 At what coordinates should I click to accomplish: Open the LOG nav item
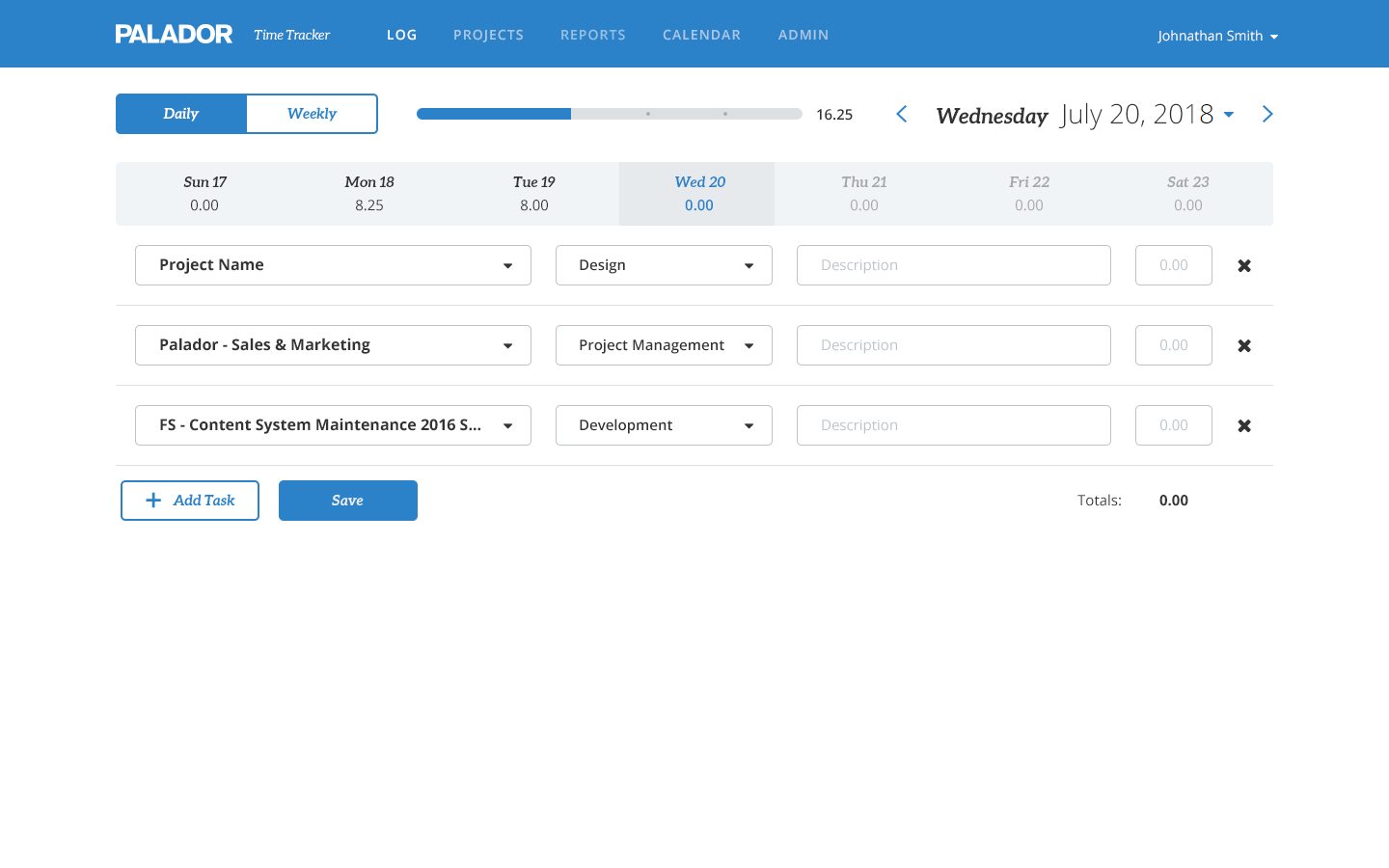click(x=402, y=35)
